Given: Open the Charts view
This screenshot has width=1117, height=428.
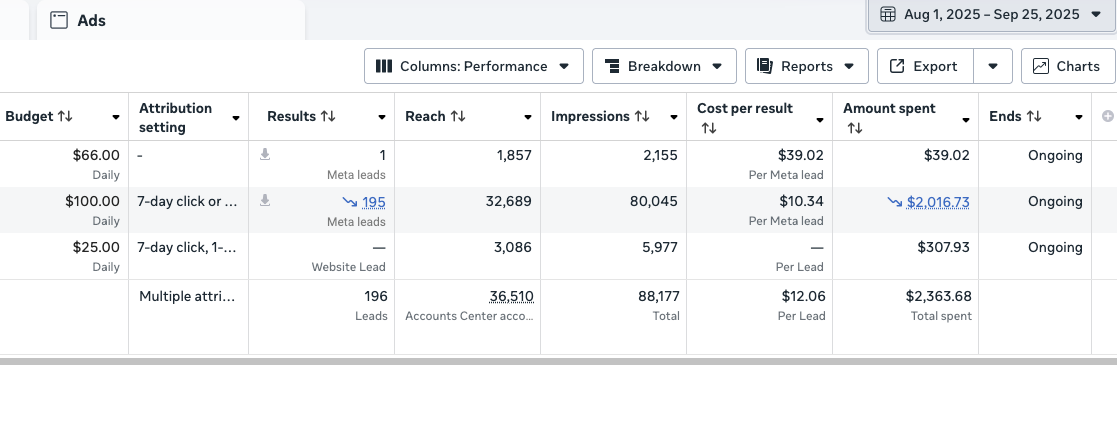Looking at the screenshot, I should tap(1067, 66).
